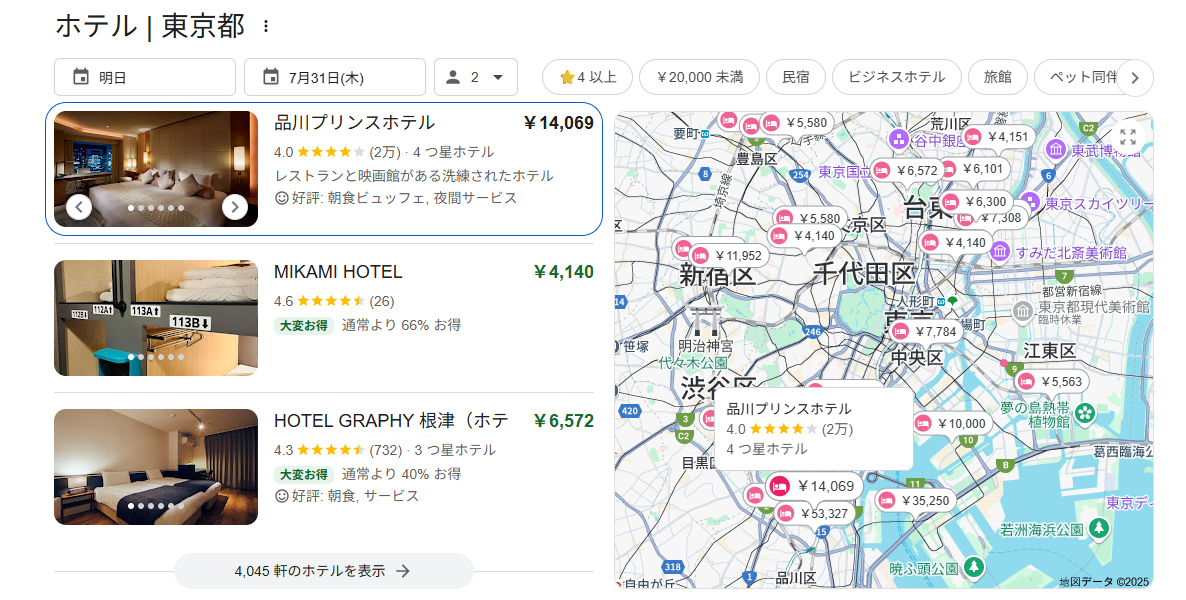The image size is (1186, 600).
Task: Toggle the ビジネスホテル filter chip
Action: pyautogui.click(x=896, y=77)
